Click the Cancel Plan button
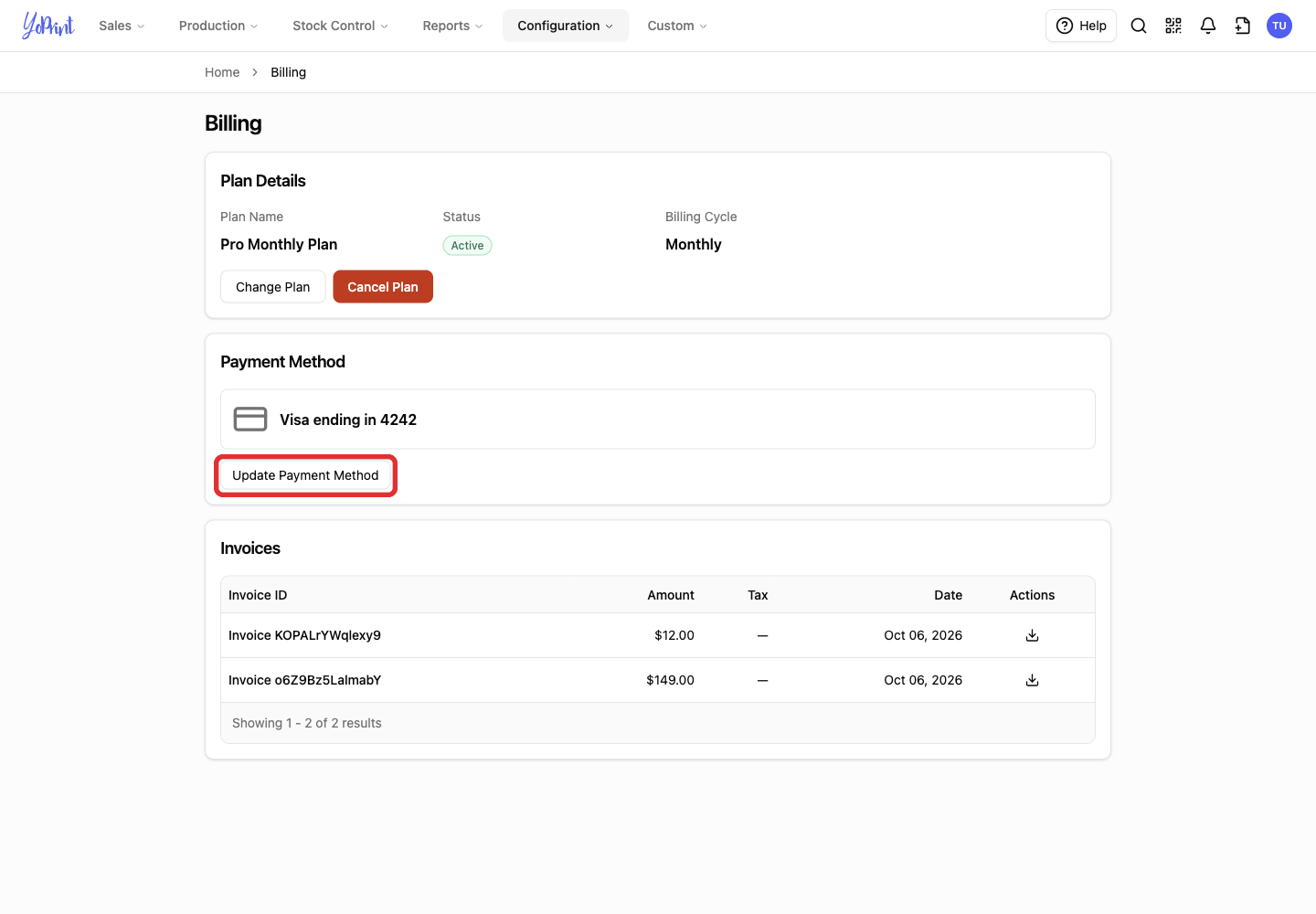 pyautogui.click(x=383, y=287)
